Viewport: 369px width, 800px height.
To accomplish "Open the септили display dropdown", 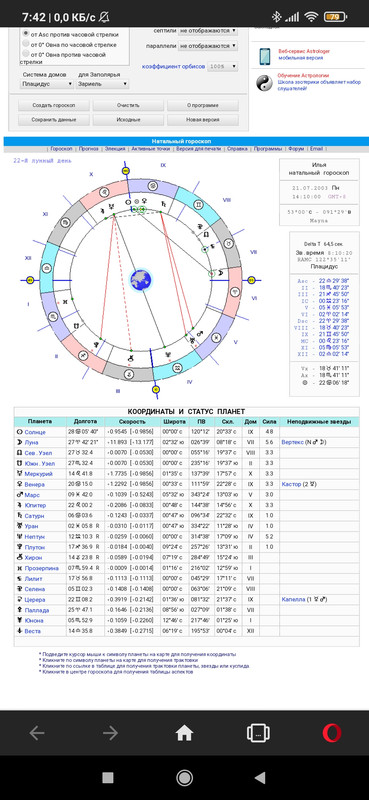I will 208,31.
